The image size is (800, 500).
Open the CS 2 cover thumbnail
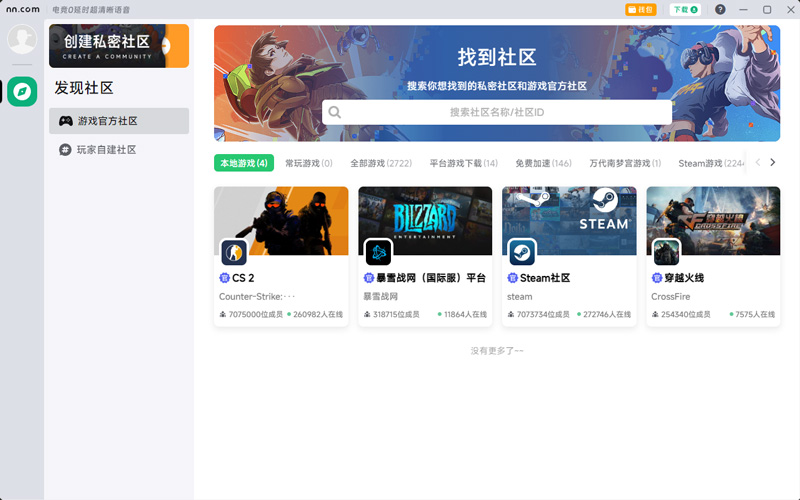(281, 220)
